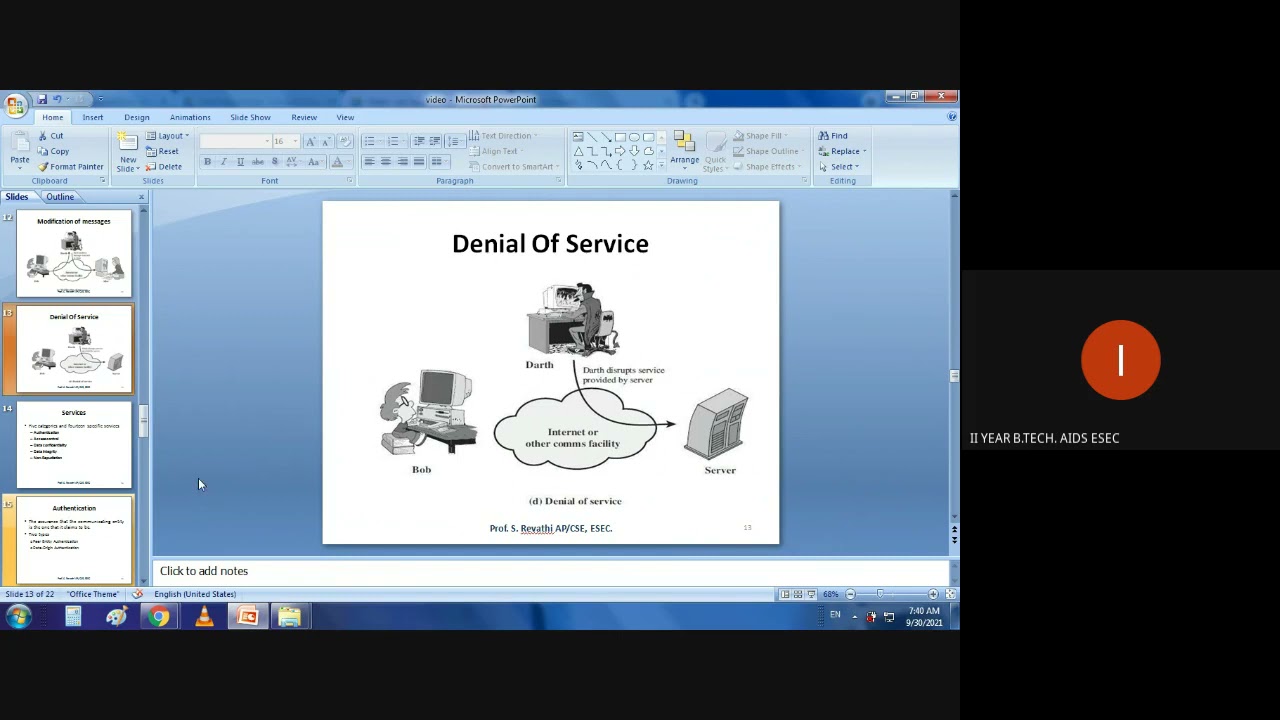This screenshot has height=720, width=1280.
Task: Open Google Chrome from the taskbar
Action: tap(159, 617)
